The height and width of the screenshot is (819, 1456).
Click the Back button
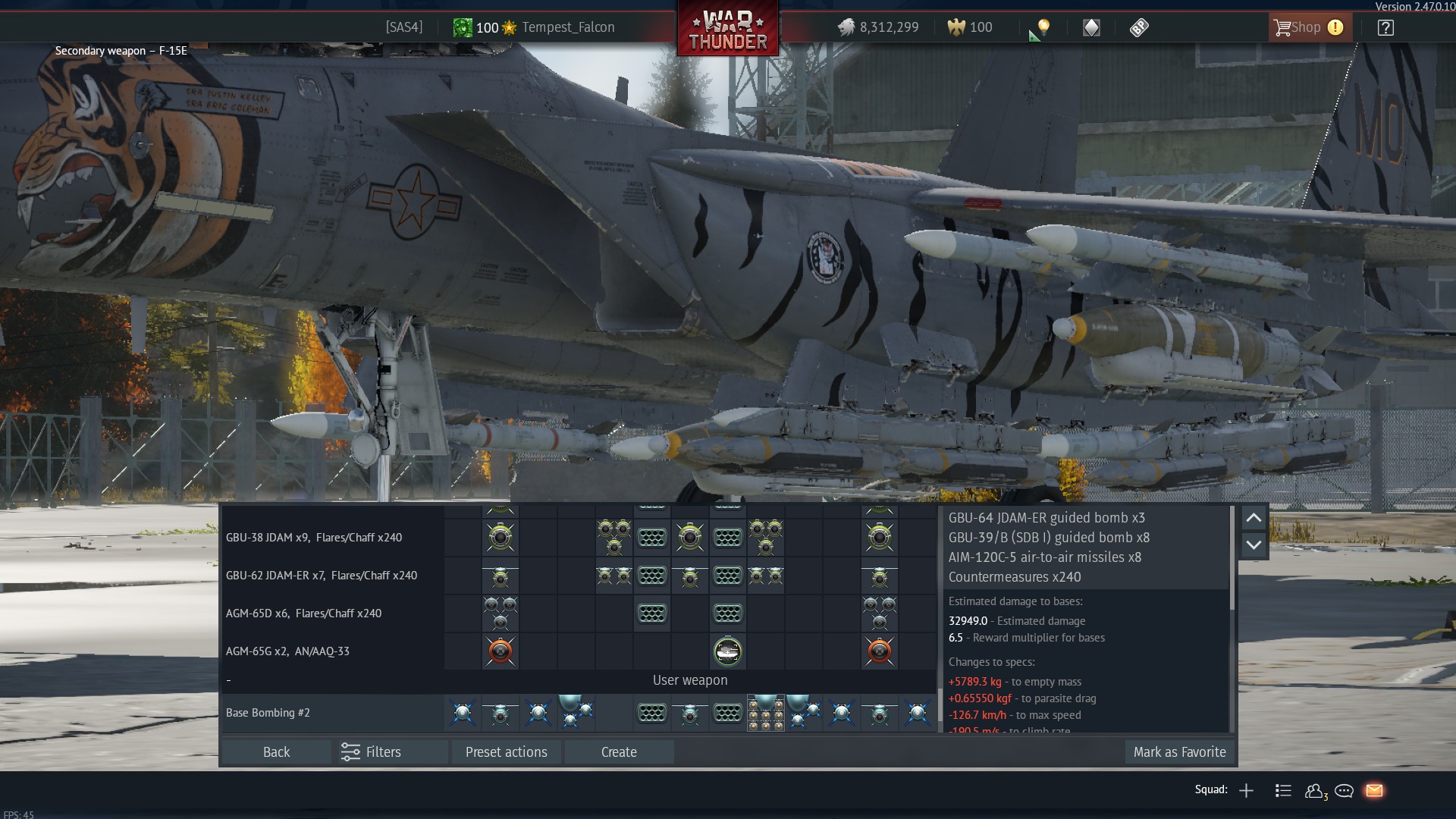pos(276,752)
